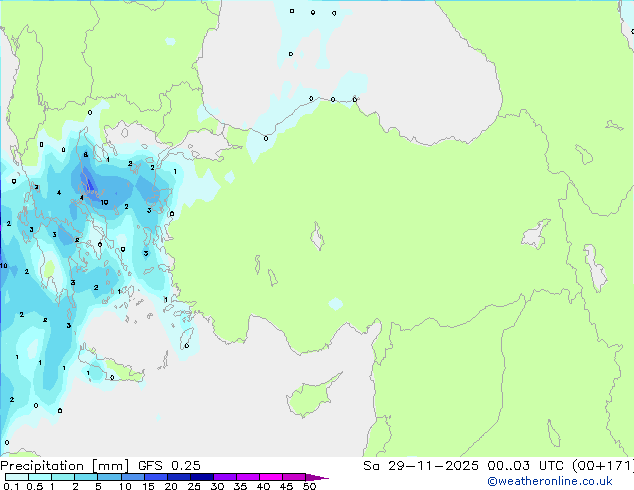Screen dimensions: 634x490
Task: Select the lightest cyan legend color at 0.1
Action: point(14,477)
